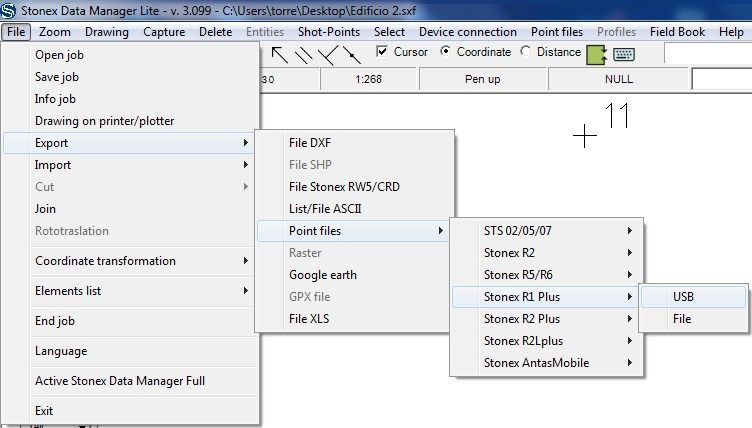Viewport: 752px width, 428px height.
Task: Click the green box with arrows icon
Action: click(x=597, y=55)
